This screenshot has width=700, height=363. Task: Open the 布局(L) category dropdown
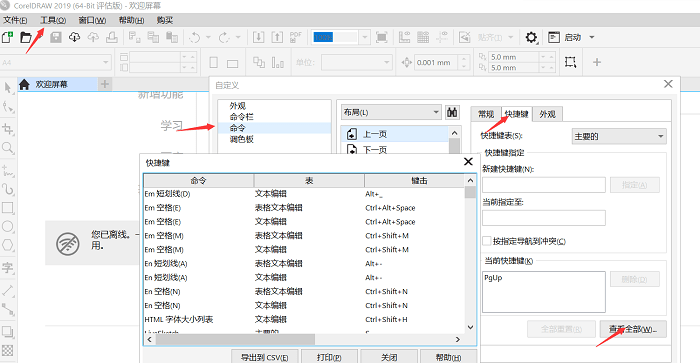(392, 113)
